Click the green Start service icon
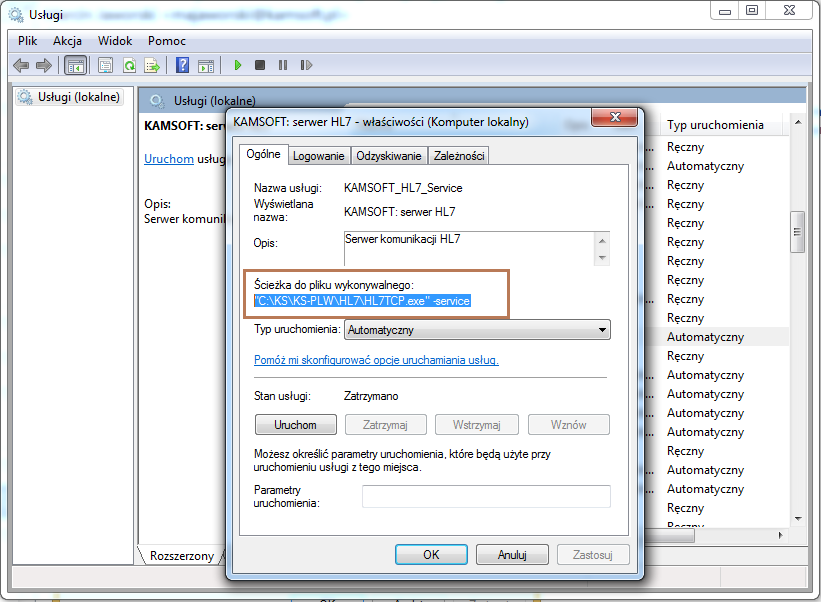This screenshot has height=602, width=821. (x=238, y=65)
